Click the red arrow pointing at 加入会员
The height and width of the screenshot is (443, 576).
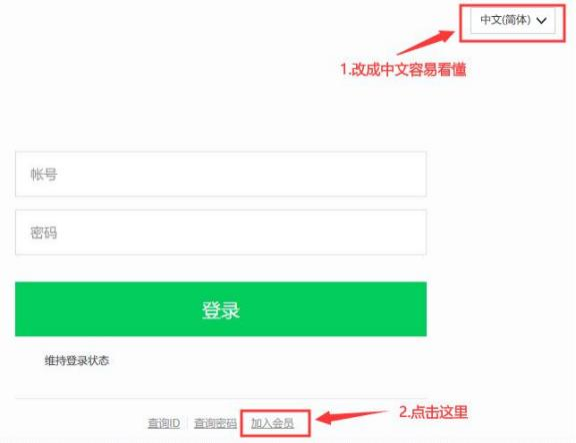pos(352,417)
